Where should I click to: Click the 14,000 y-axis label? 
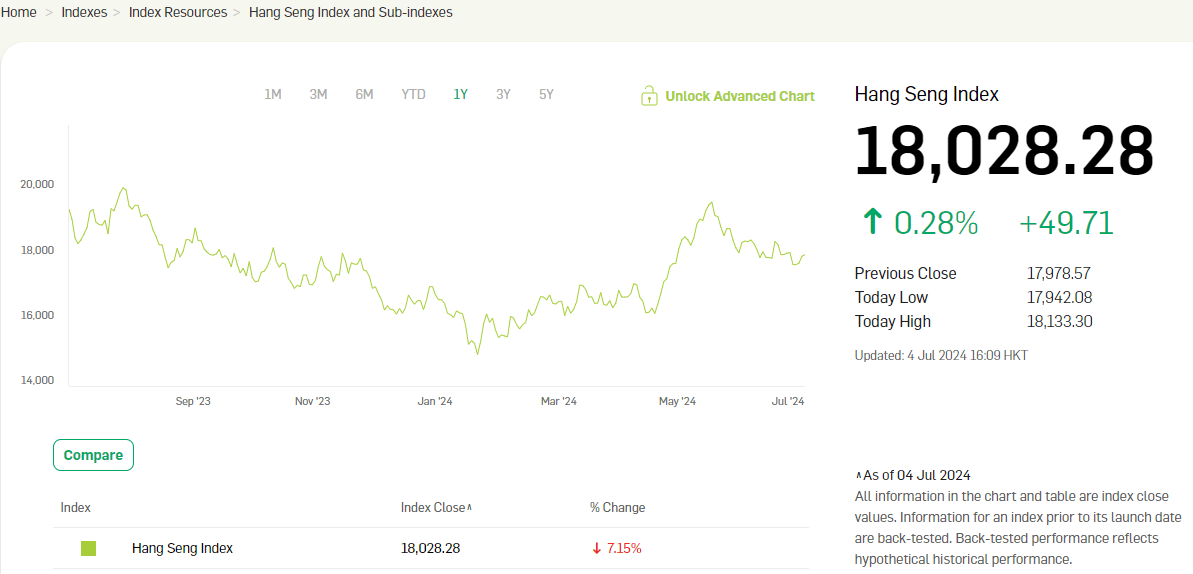(37, 380)
